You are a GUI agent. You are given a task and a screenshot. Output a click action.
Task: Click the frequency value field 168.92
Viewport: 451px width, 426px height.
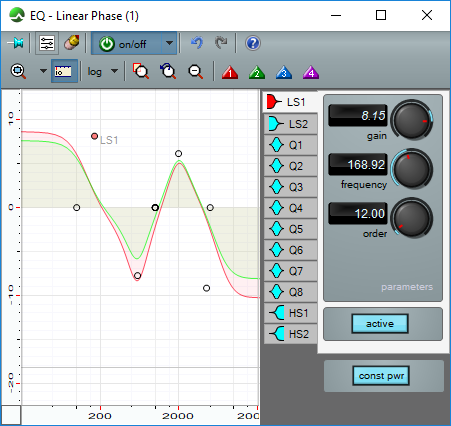358,164
